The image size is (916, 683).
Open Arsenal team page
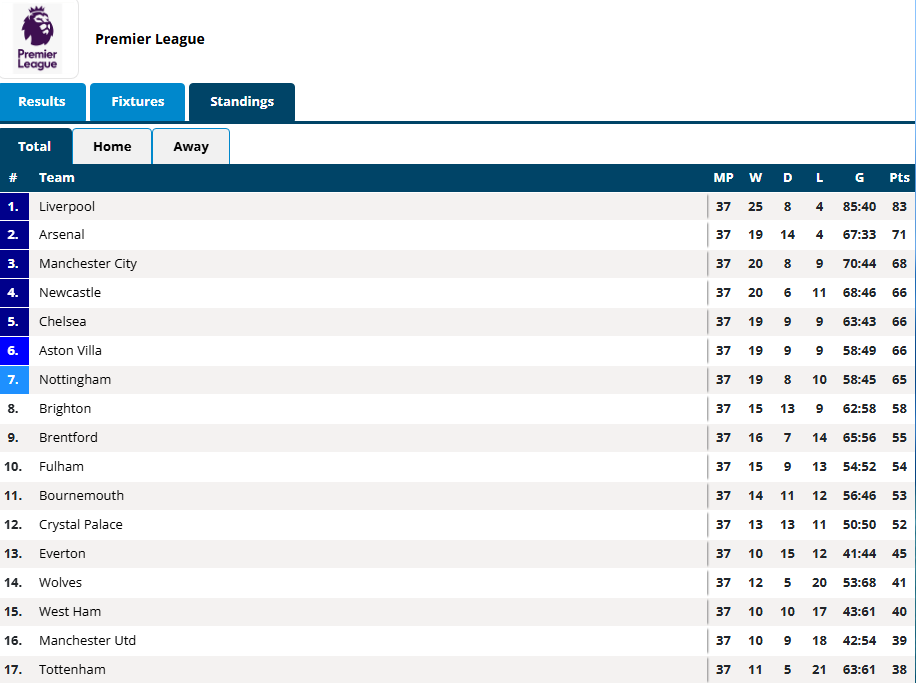click(62, 235)
